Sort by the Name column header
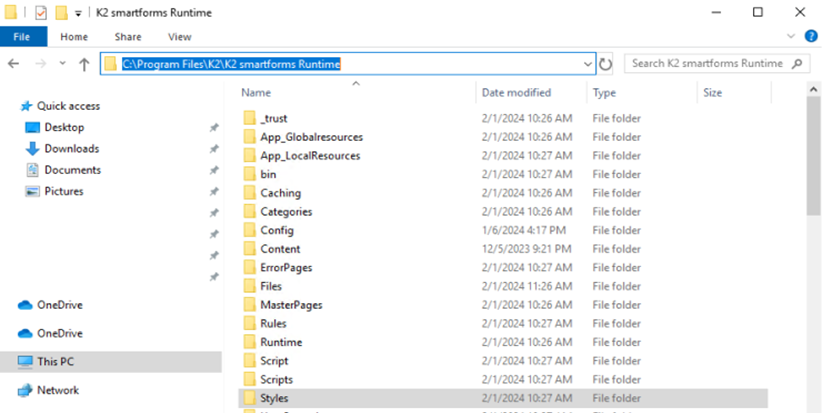Viewport: 822px width, 413px height. click(x=256, y=93)
